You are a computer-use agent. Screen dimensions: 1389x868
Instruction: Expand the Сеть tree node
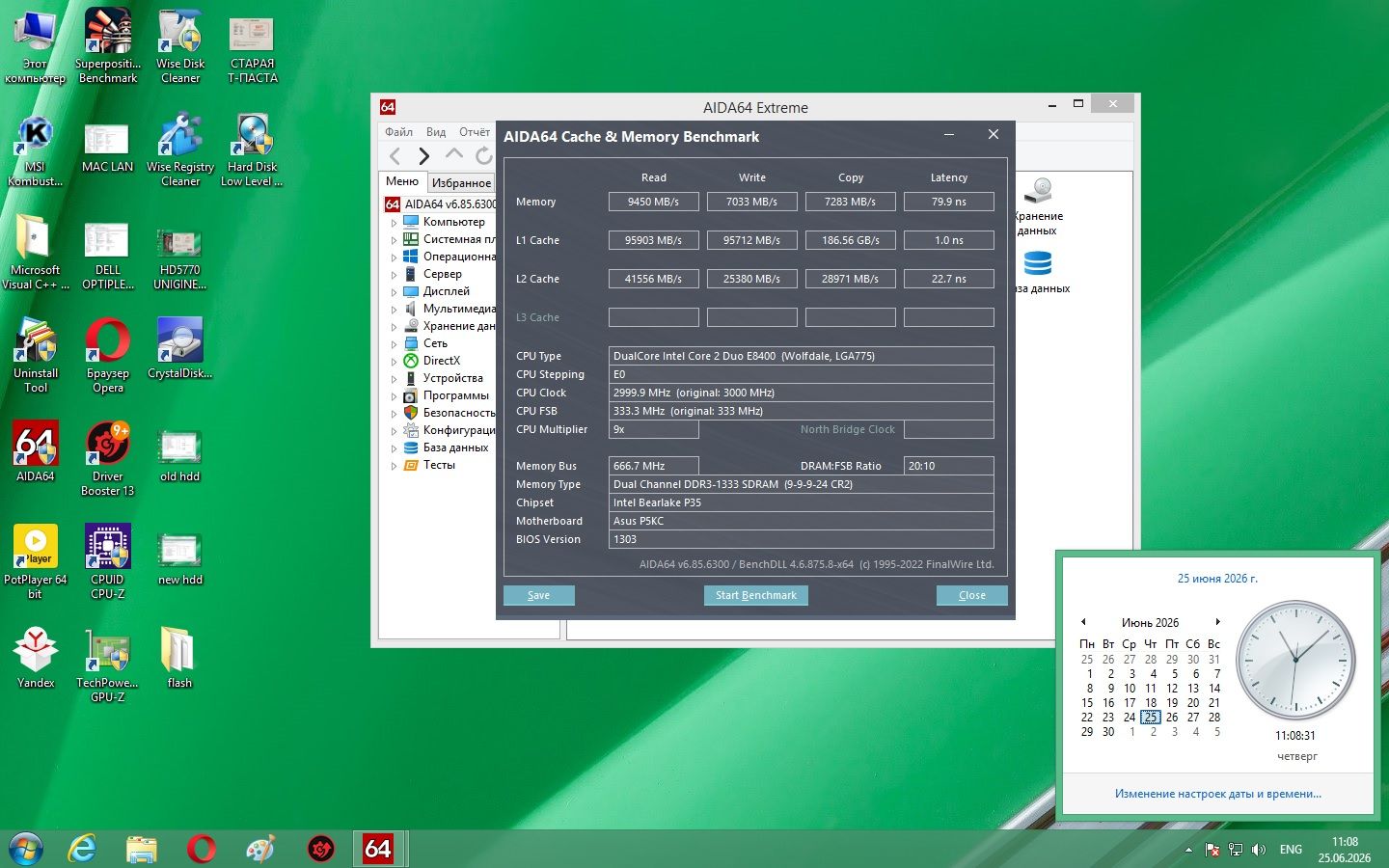394,344
